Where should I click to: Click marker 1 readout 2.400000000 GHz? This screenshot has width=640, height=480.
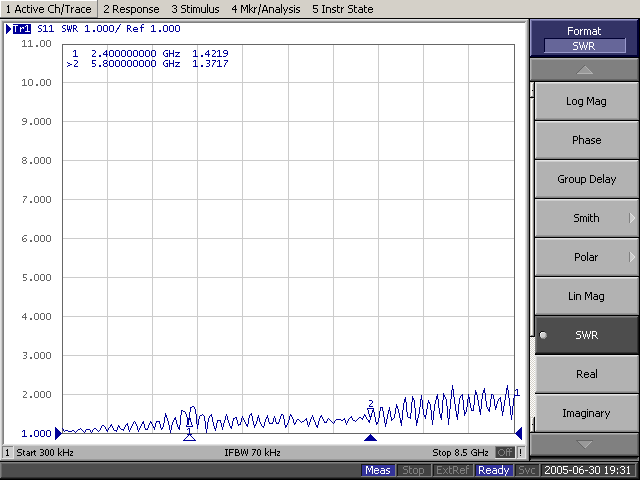click(x=136, y=53)
